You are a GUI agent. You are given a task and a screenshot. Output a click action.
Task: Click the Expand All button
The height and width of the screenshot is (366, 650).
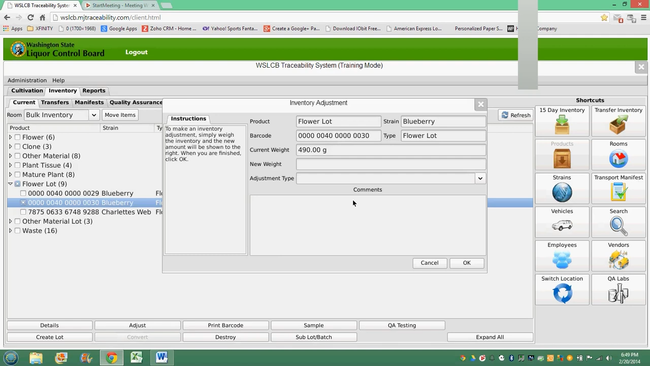[x=490, y=337]
